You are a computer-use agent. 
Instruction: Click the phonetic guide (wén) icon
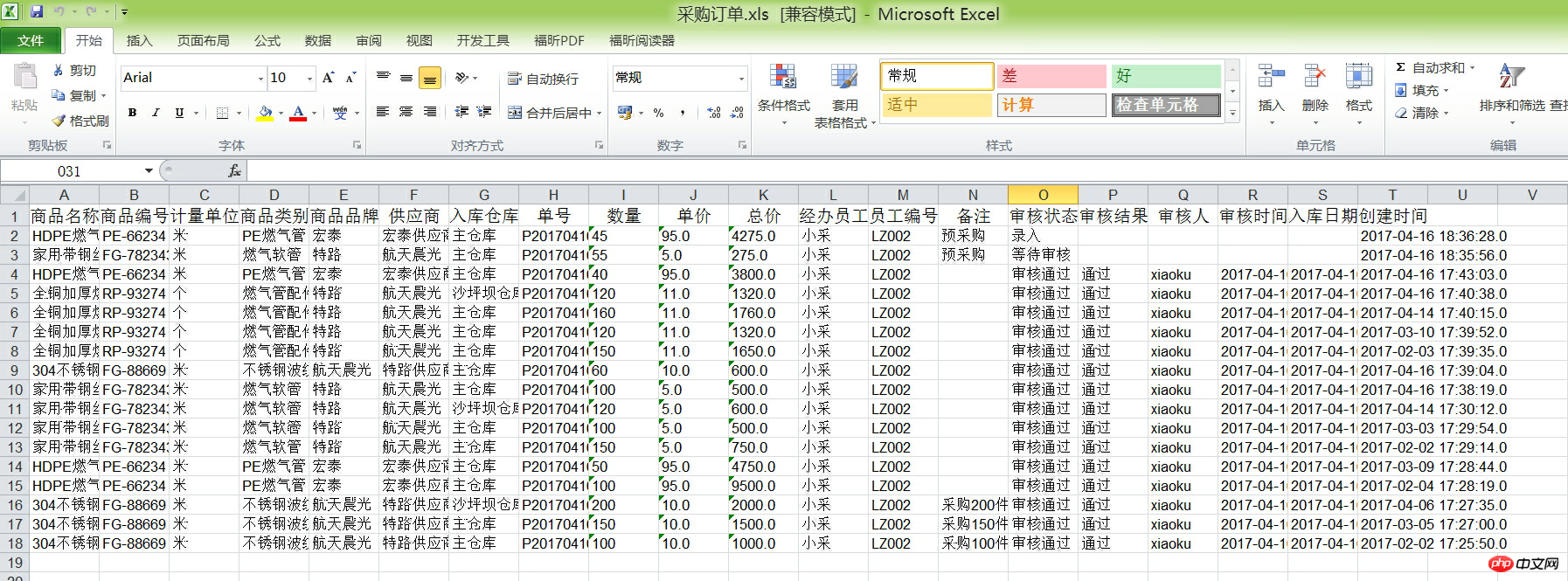[340, 113]
